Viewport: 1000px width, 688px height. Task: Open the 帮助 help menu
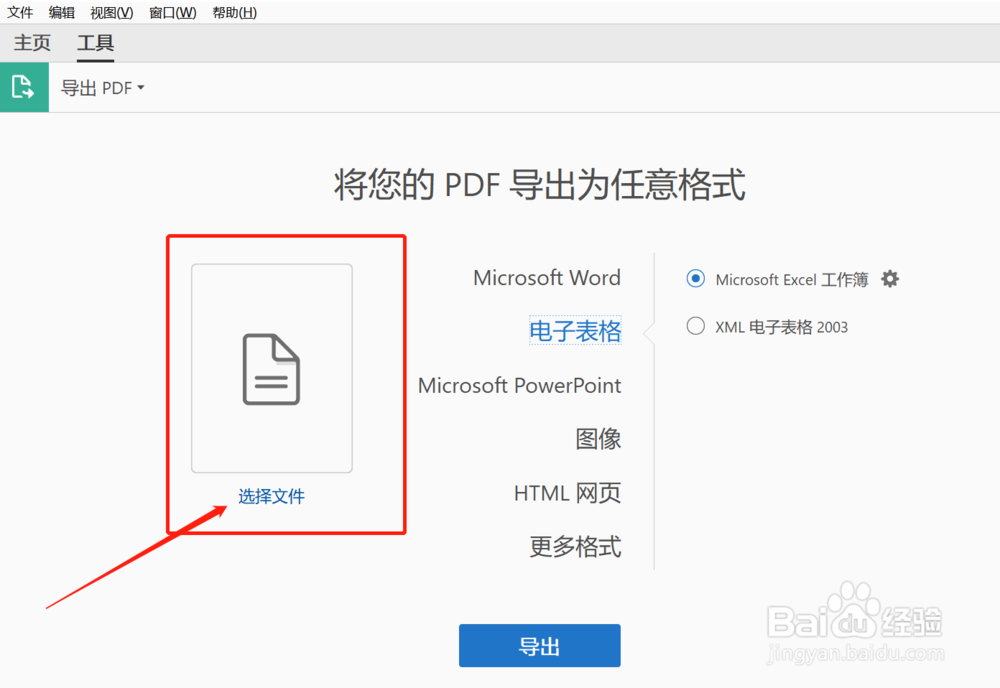coord(233,12)
